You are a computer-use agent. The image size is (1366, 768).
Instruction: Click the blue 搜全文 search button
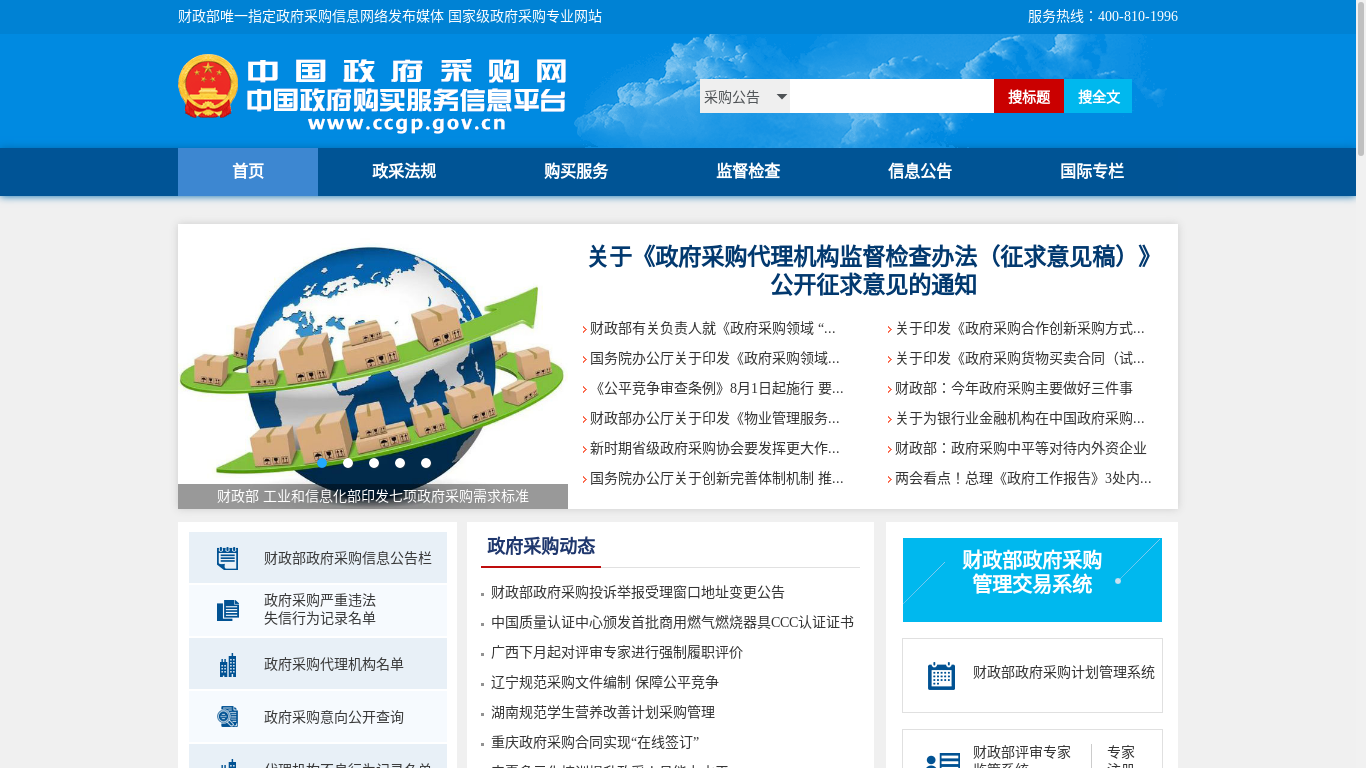(1098, 96)
